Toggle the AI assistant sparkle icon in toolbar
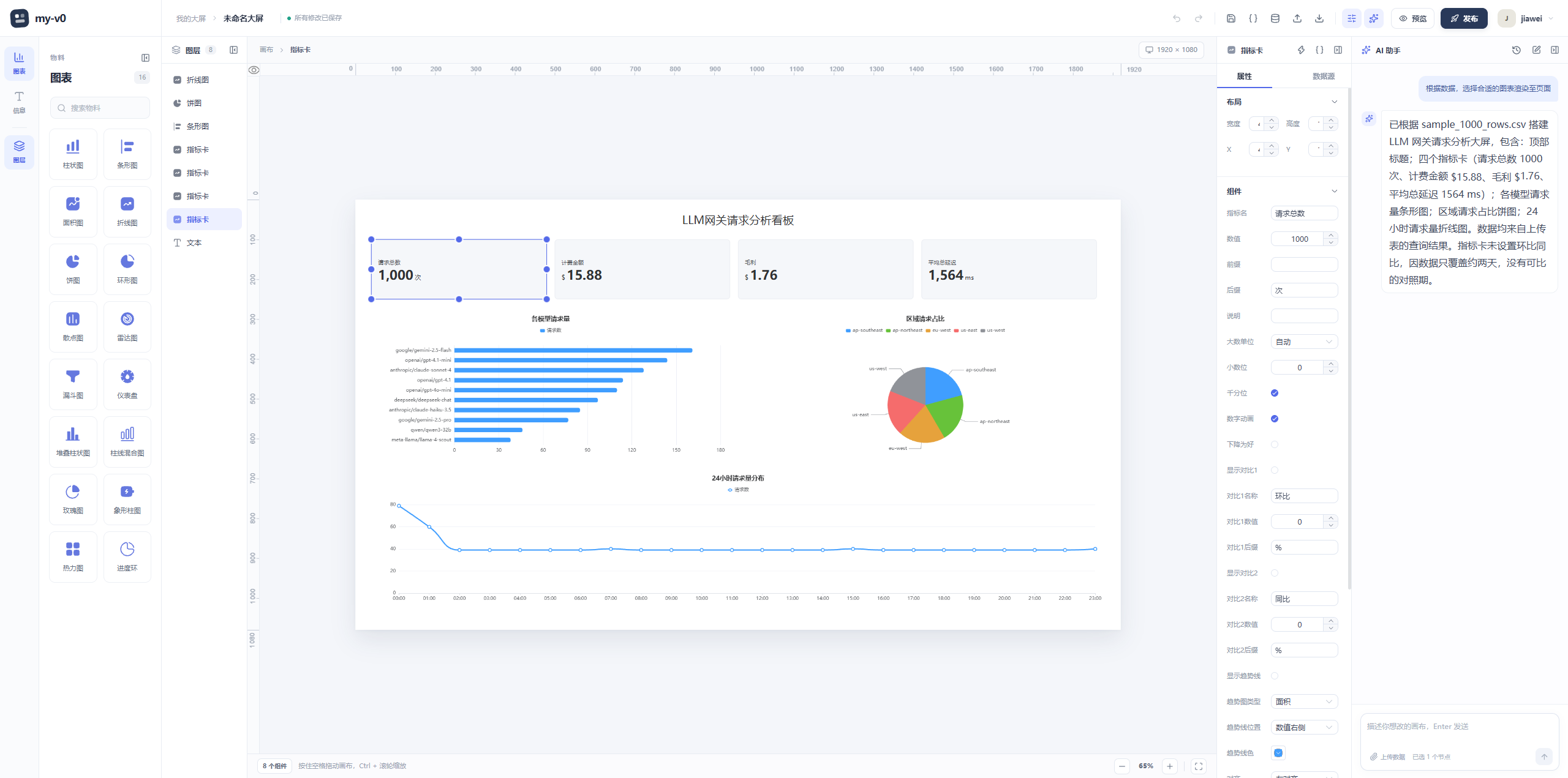Viewport: 1568px width, 778px height. point(1374,18)
